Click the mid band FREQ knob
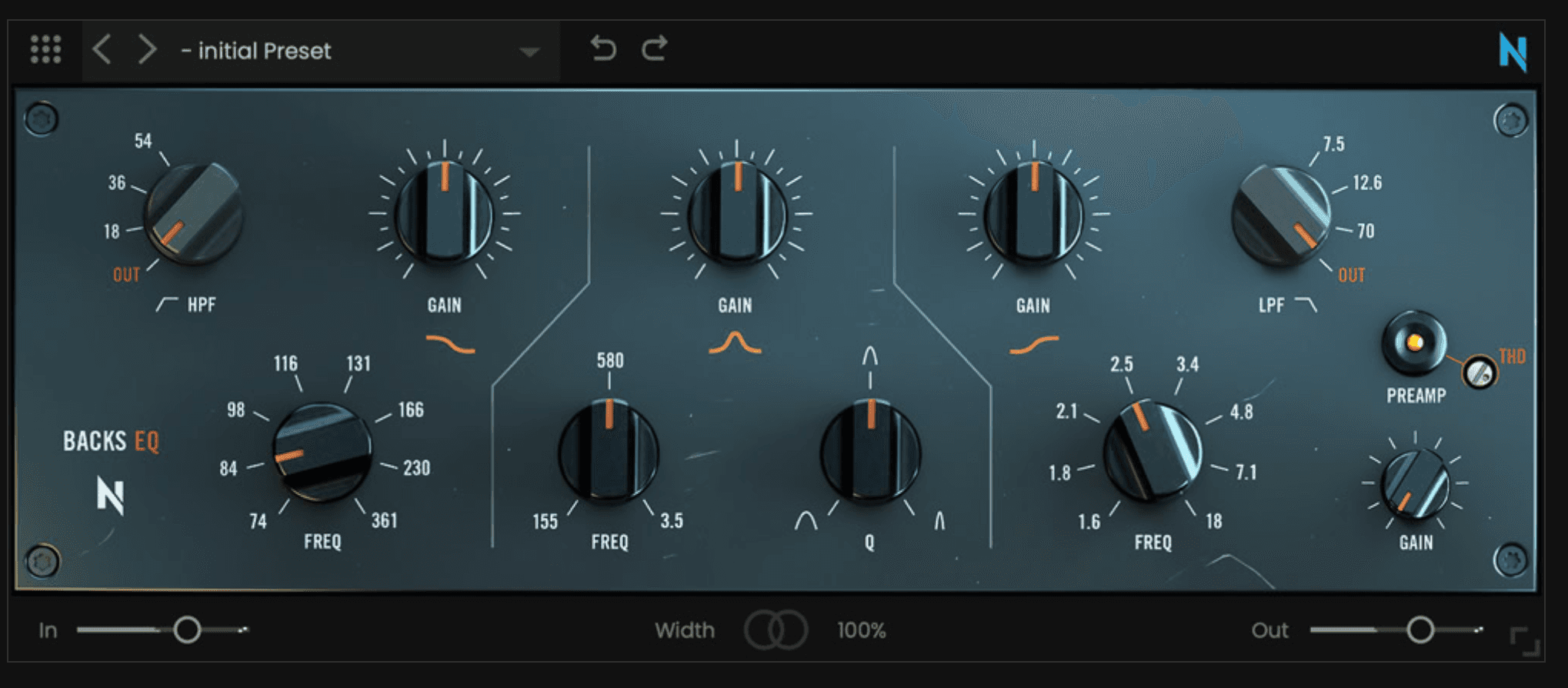1568x688 pixels. tap(609, 451)
